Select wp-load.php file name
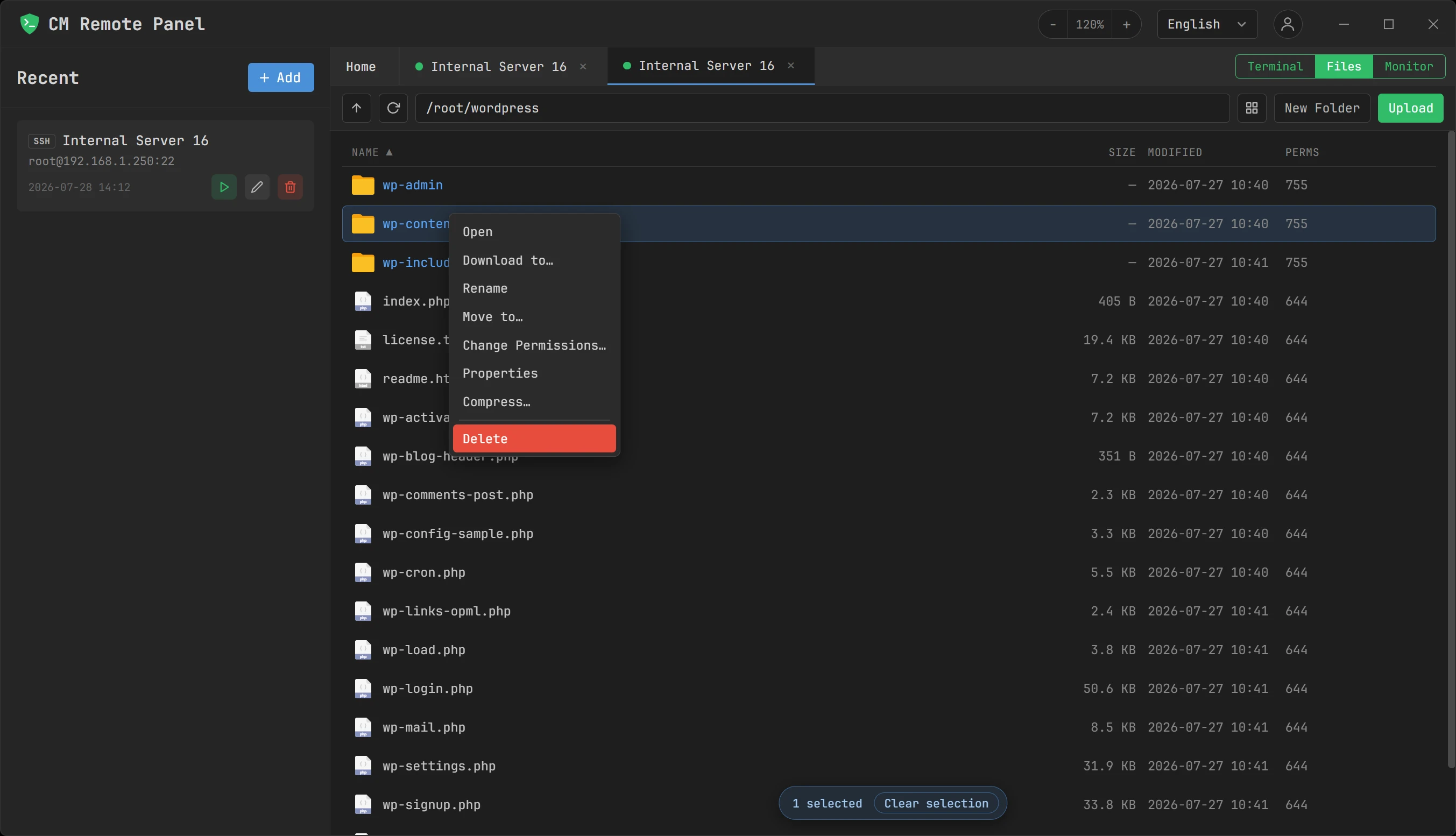This screenshot has height=836, width=1456. pos(423,650)
